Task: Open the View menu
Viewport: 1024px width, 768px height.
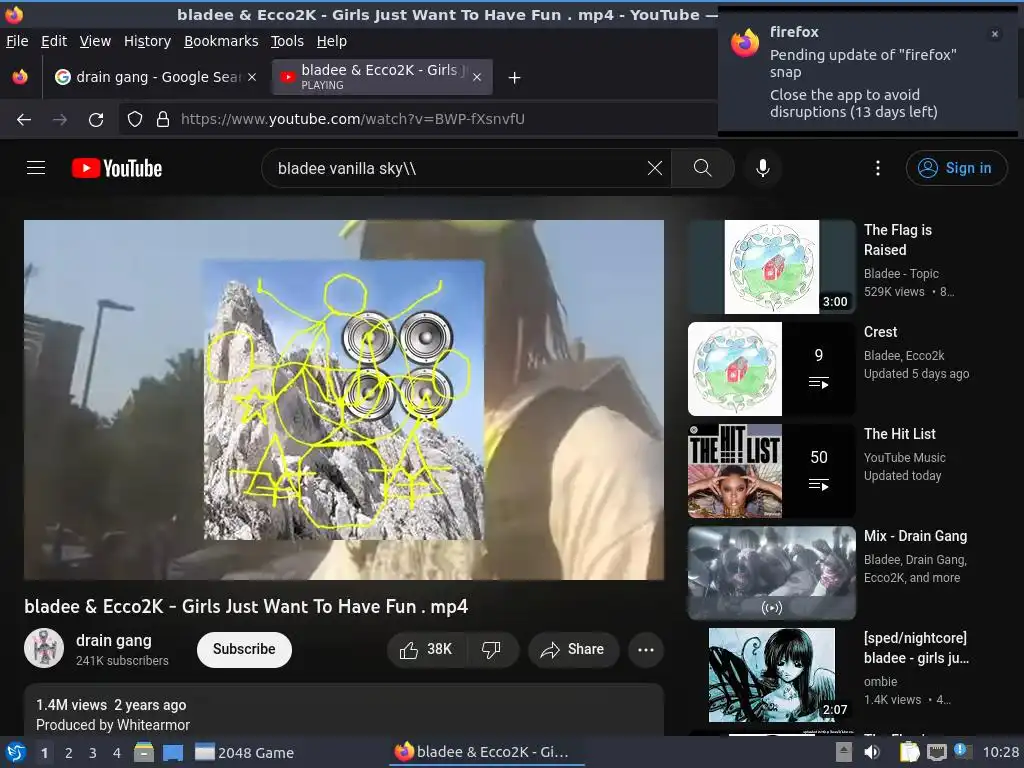Action: 95,41
